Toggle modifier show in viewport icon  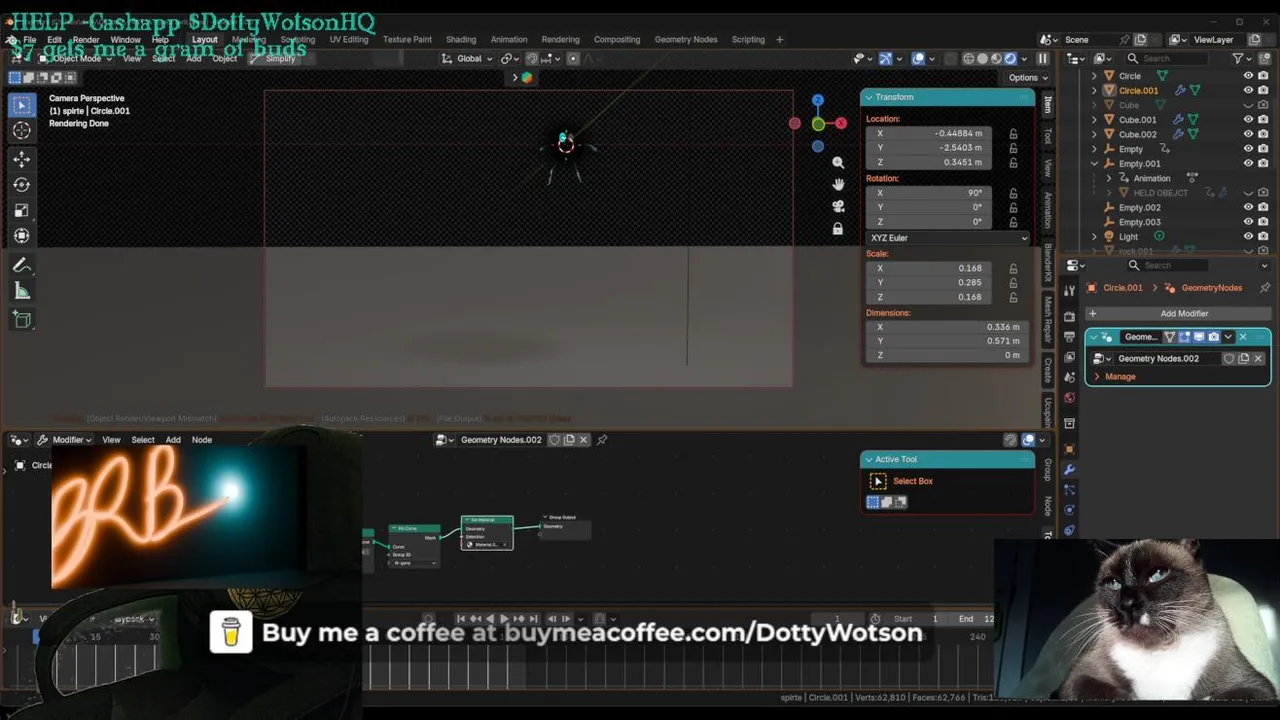(1198, 337)
